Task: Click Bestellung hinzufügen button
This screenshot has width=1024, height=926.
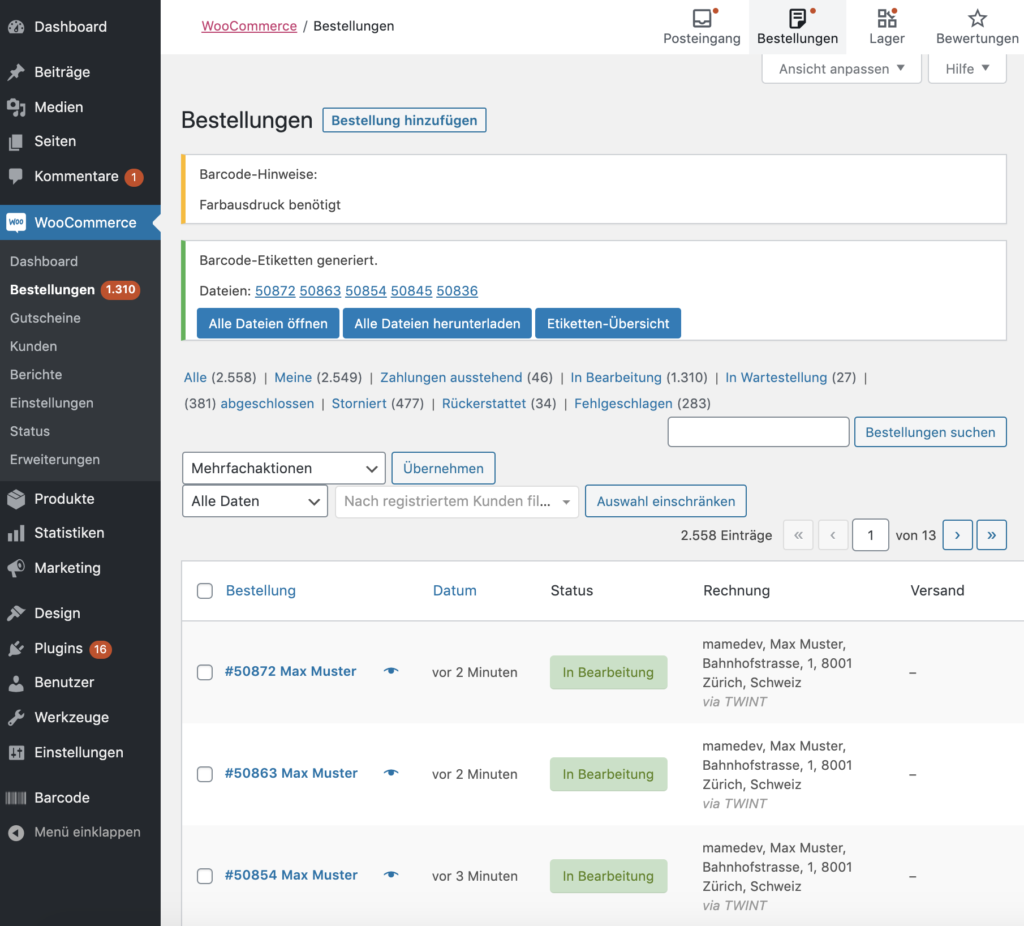Action: point(404,120)
